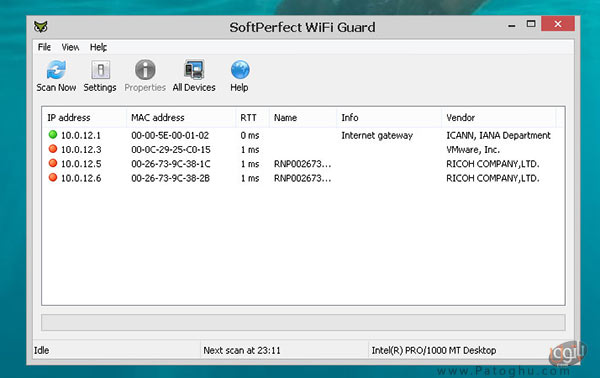Image resolution: width=600 pixels, height=378 pixels.
Task: Sort by the Name column header
Action: [303, 117]
